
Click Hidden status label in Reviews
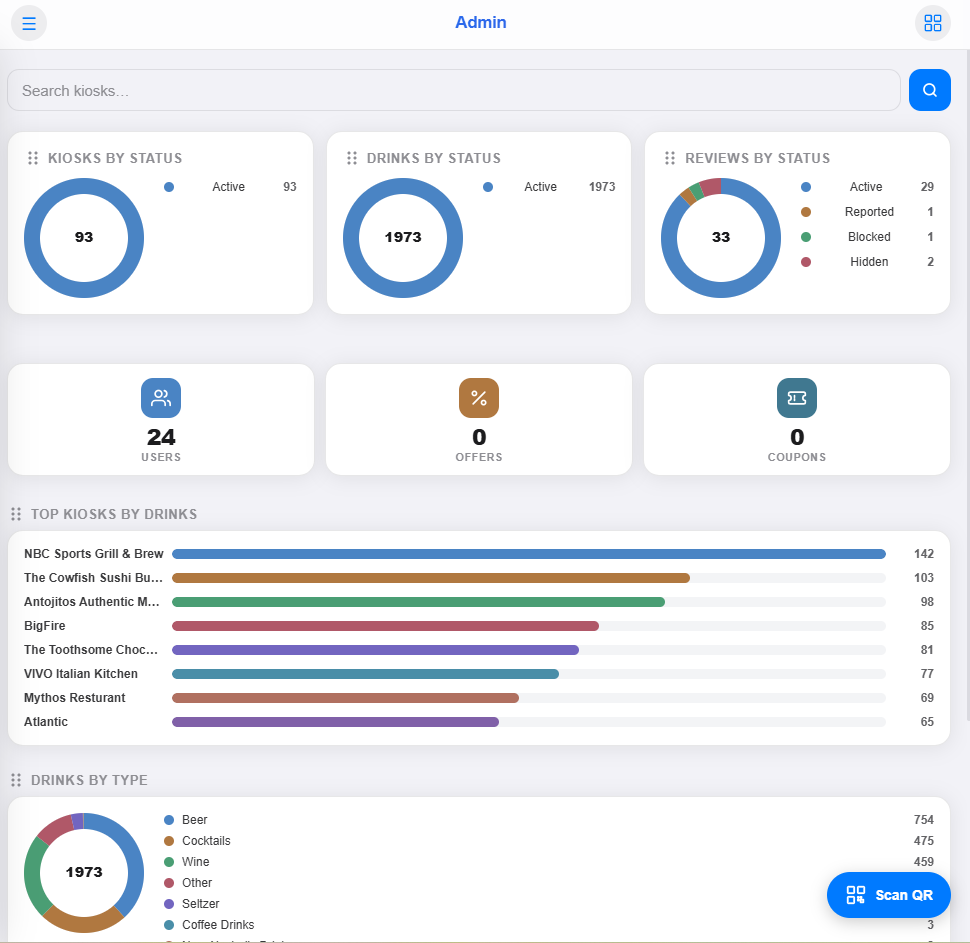(869, 262)
